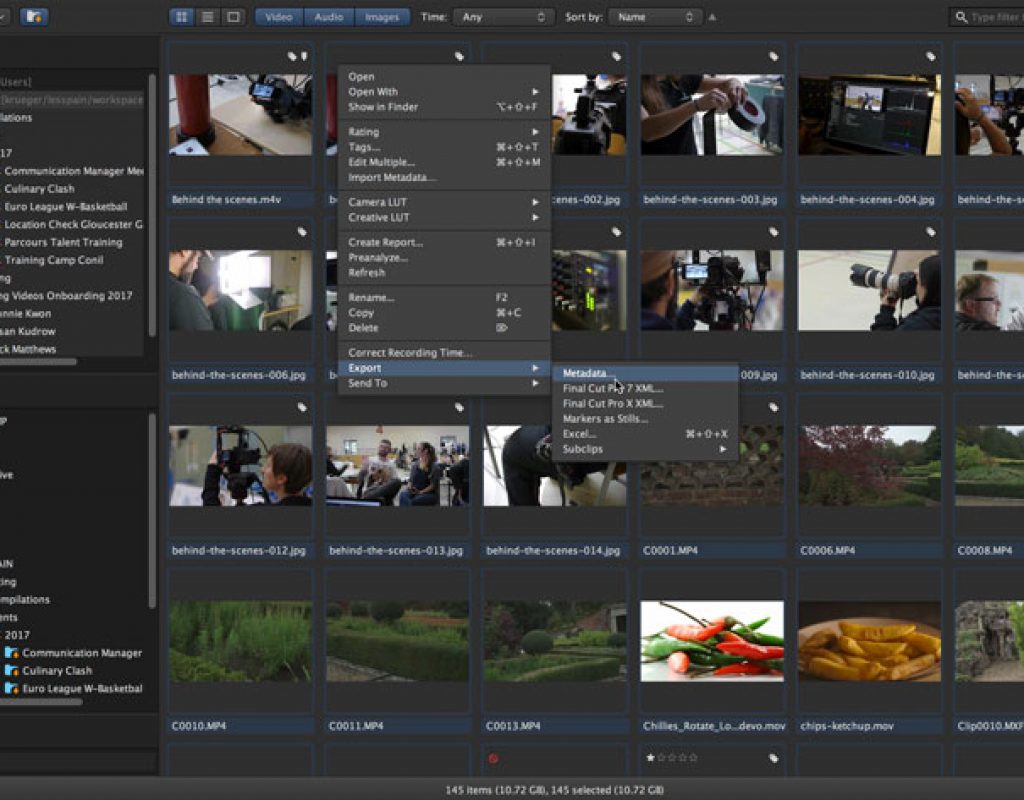Choose Delete in context menu
Viewport: 1024px width, 800px height.
(444, 328)
